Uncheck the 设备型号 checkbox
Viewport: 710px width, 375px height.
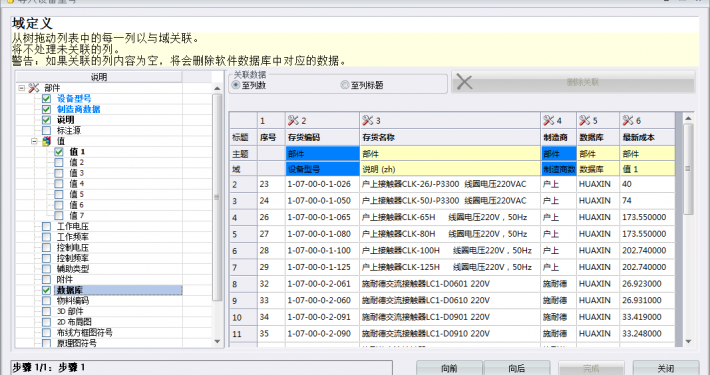click(x=46, y=98)
